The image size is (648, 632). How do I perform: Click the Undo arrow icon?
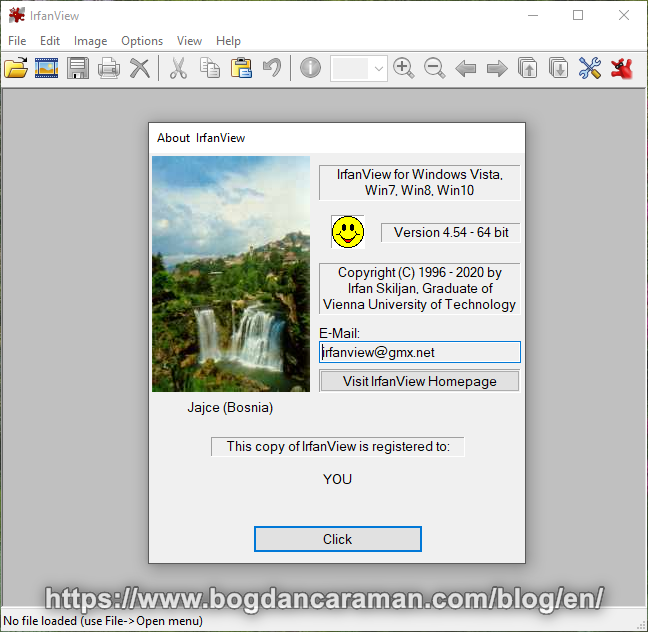click(272, 68)
